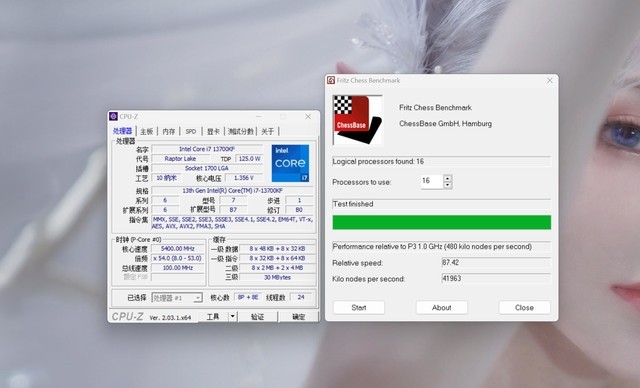Go to the 测试分数 tab
The height and width of the screenshot is (388, 640).
(240, 131)
